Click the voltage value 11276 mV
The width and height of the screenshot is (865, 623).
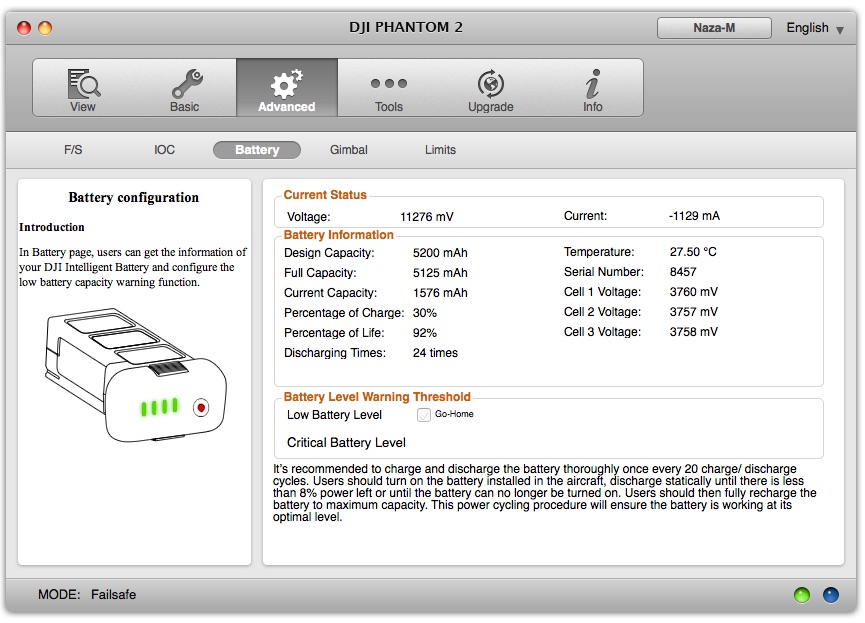pyautogui.click(x=427, y=216)
